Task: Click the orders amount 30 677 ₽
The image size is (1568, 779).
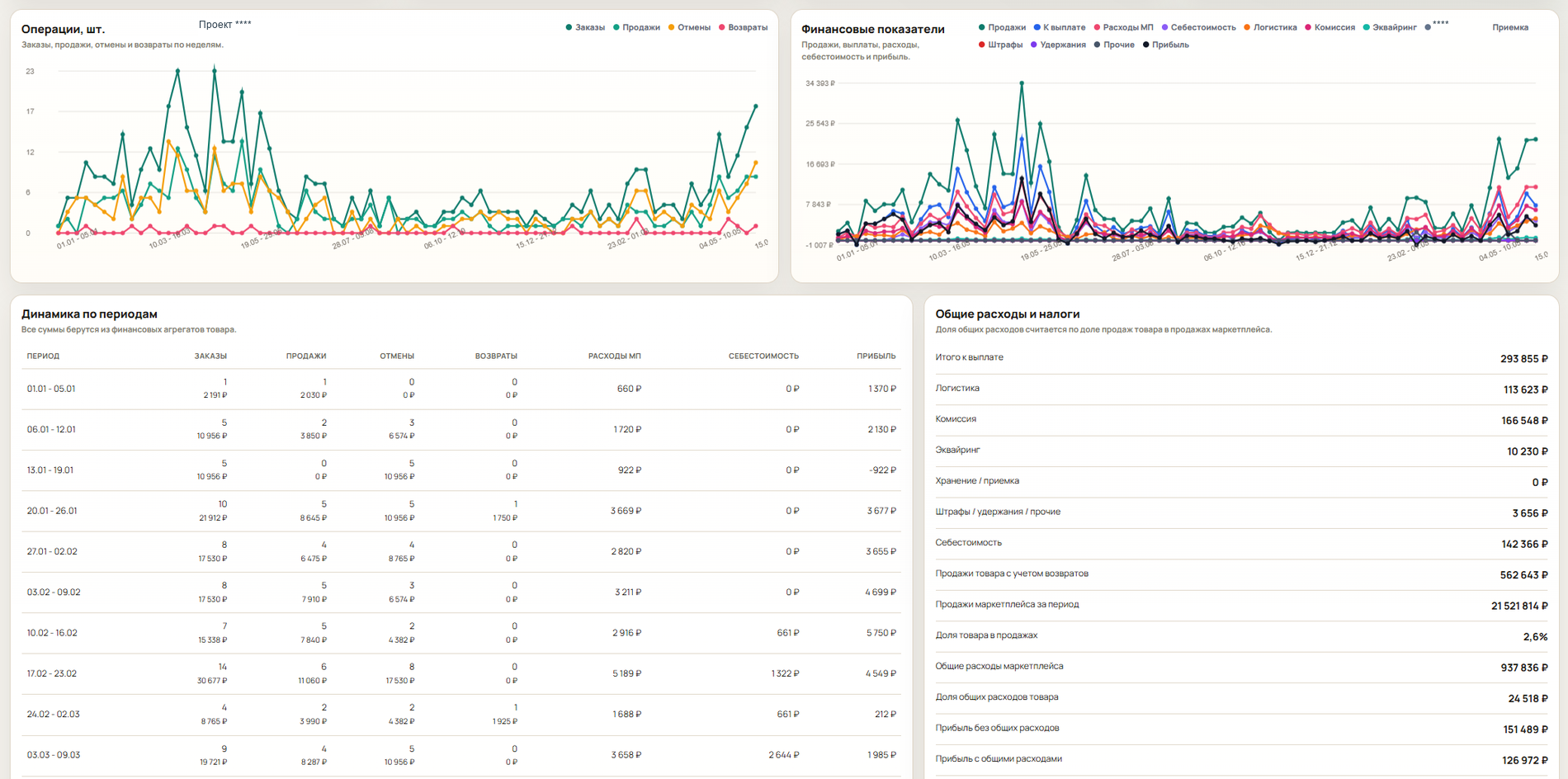Action: tap(212, 681)
